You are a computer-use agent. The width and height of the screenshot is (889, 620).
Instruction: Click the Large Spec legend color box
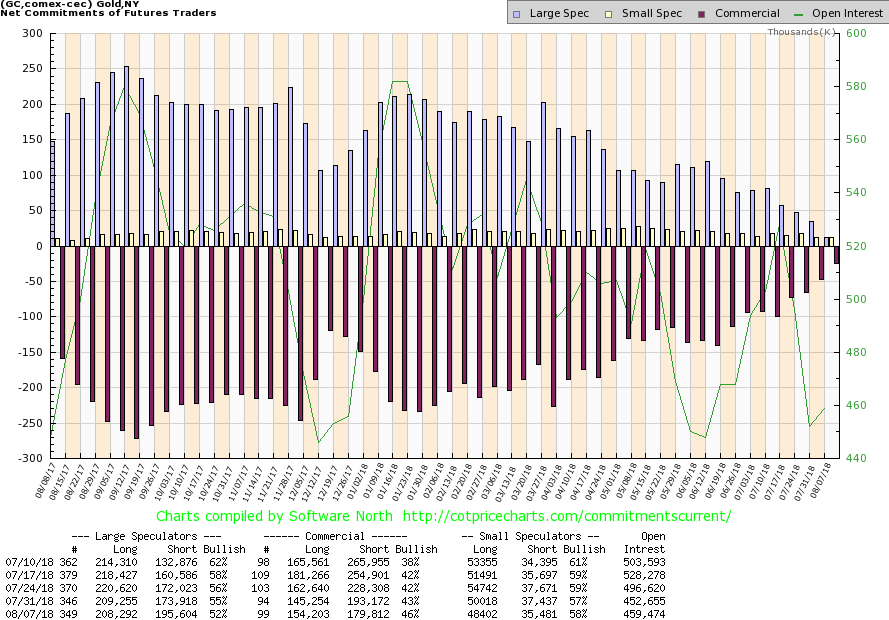pyautogui.click(x=515, y=13)
